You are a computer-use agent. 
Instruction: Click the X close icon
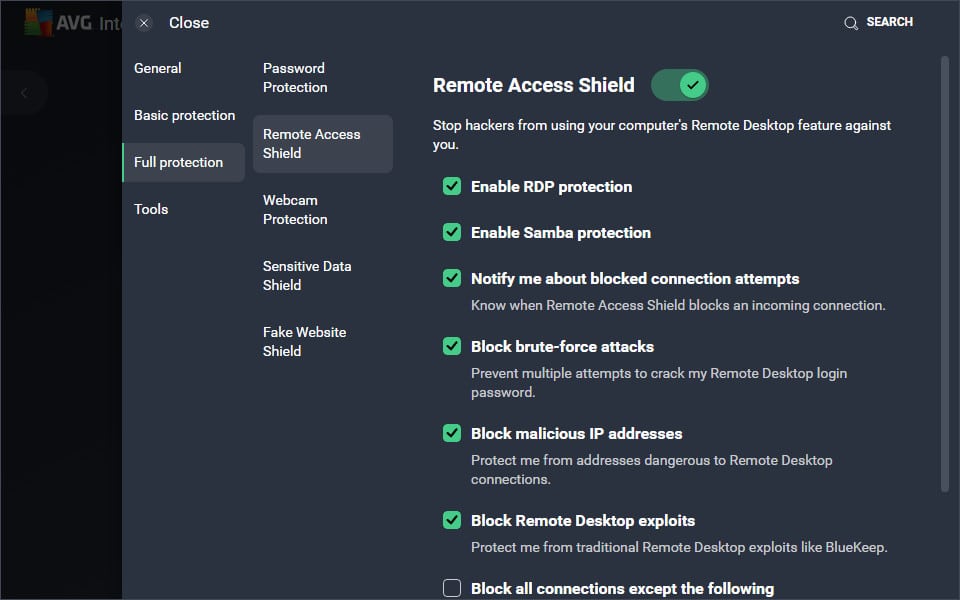point(144,23)
